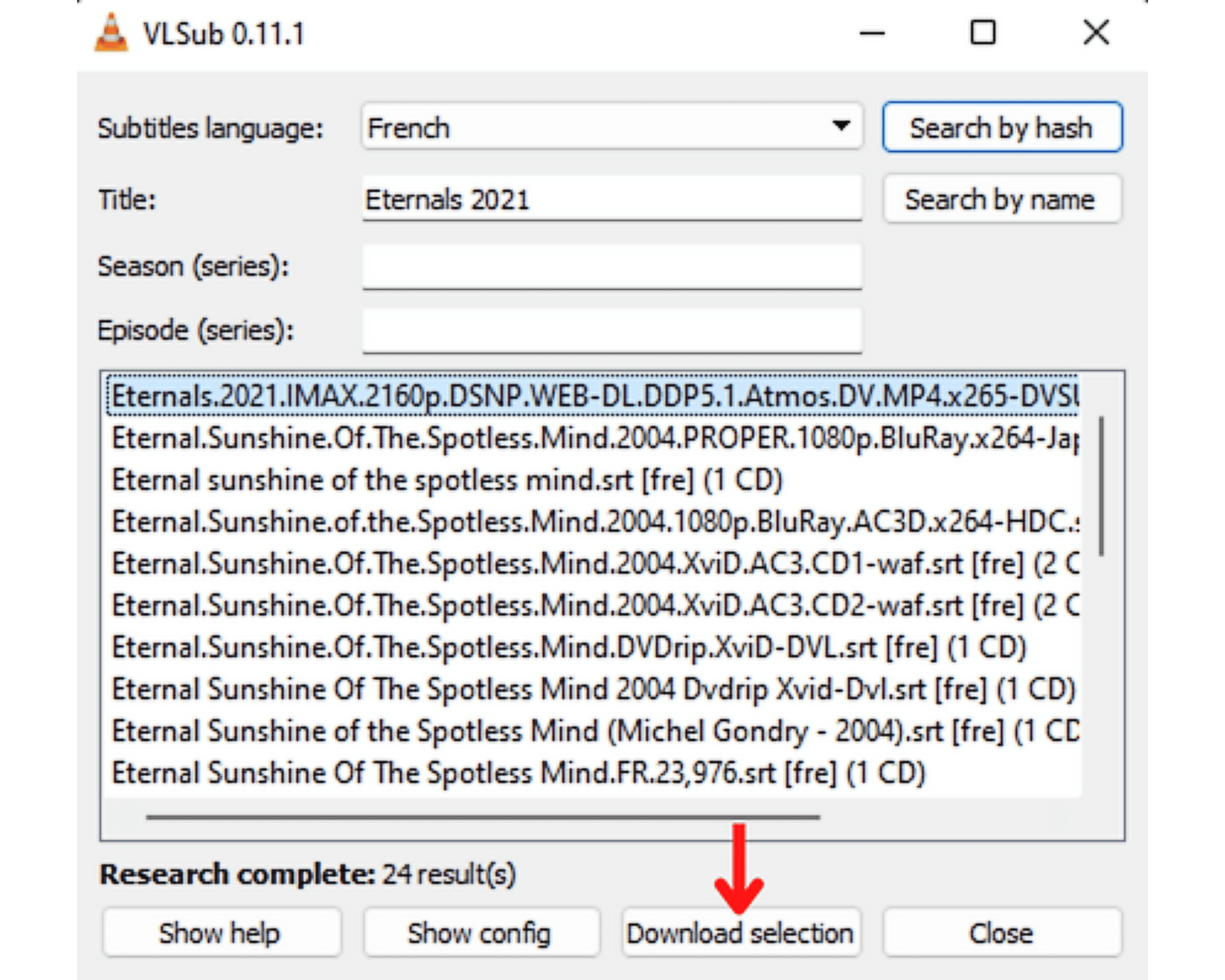Click into the Season (series) input field
1225x980 pixels.
point(612,267)
